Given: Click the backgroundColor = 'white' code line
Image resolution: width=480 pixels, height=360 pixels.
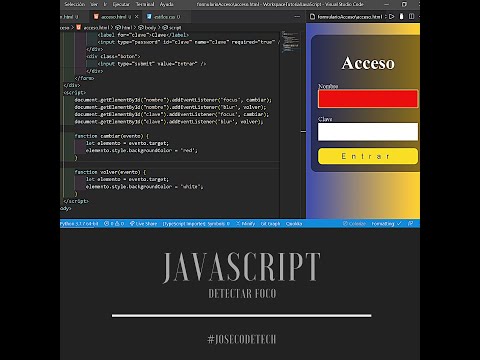Looking at the screenshot, I should tap(144, 187).
